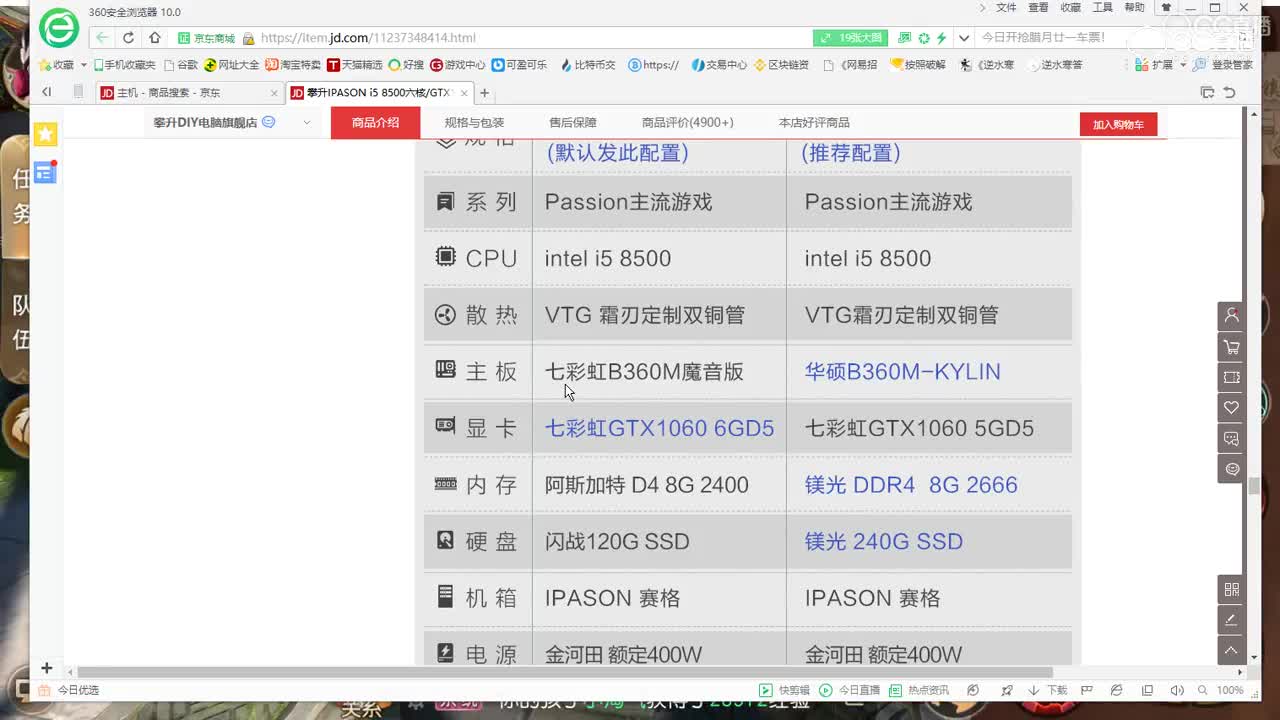Select the 售后保障 tab
Screen dimensions: 1280x720
[x=572, y=123]
